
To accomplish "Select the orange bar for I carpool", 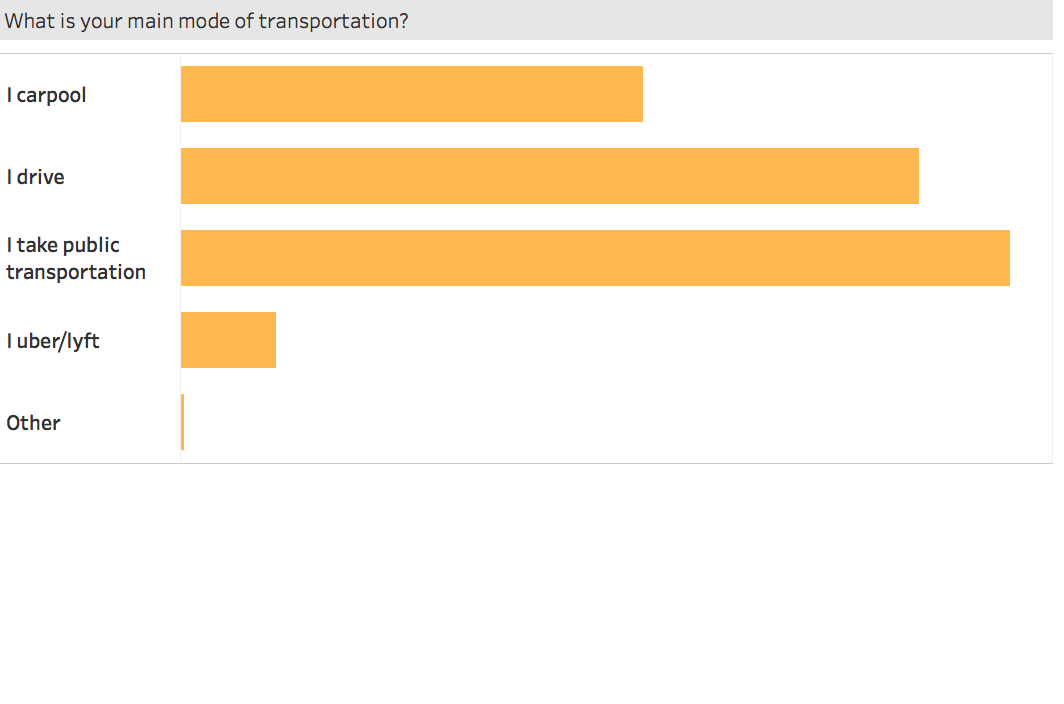I will 411,94.
